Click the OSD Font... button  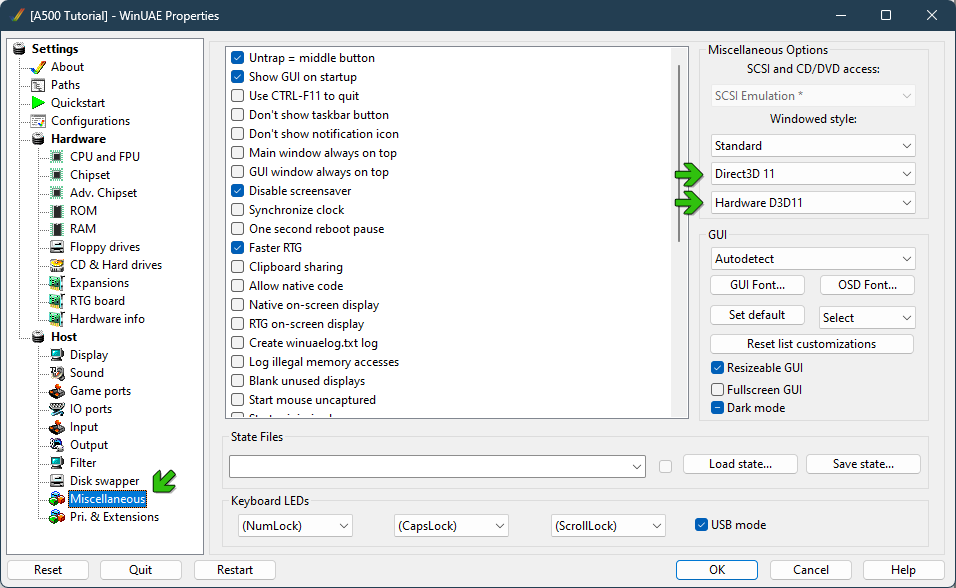tap(867, 285)
